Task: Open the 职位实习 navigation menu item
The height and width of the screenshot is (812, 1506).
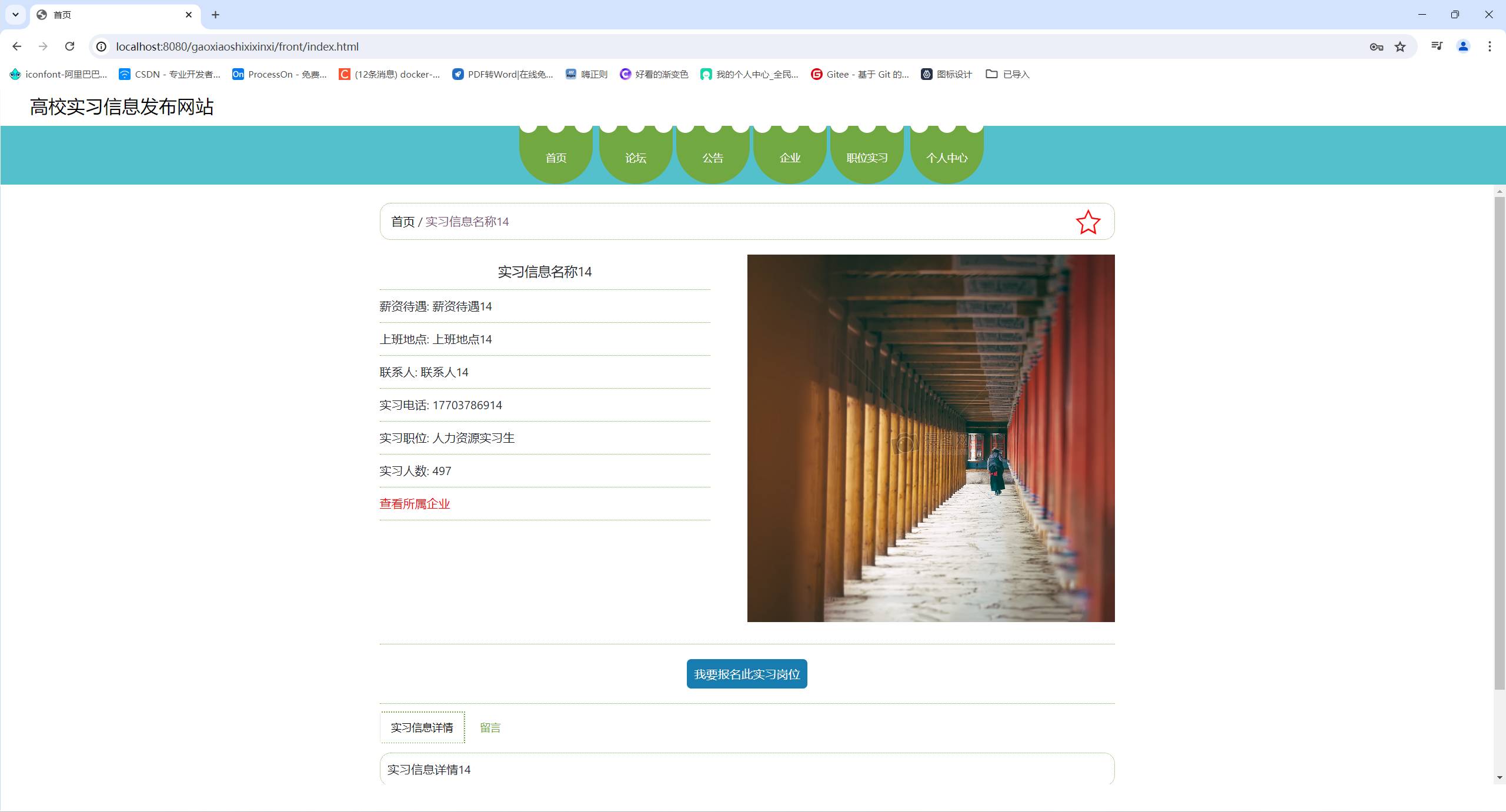Action: click(867, 158)
